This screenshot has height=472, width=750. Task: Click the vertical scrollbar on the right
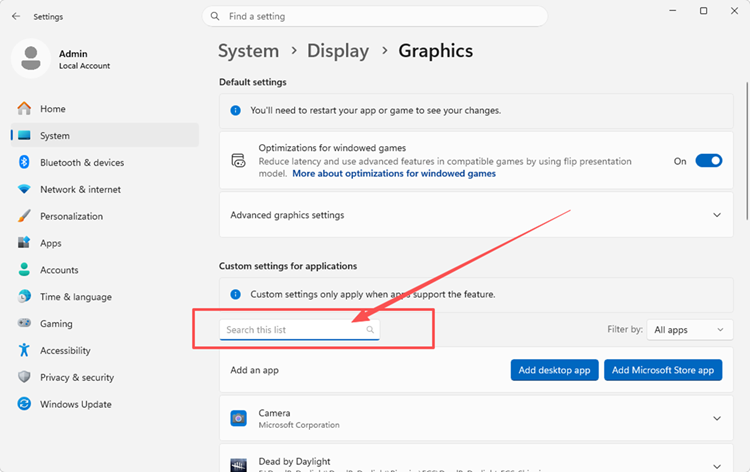(747, 151)
